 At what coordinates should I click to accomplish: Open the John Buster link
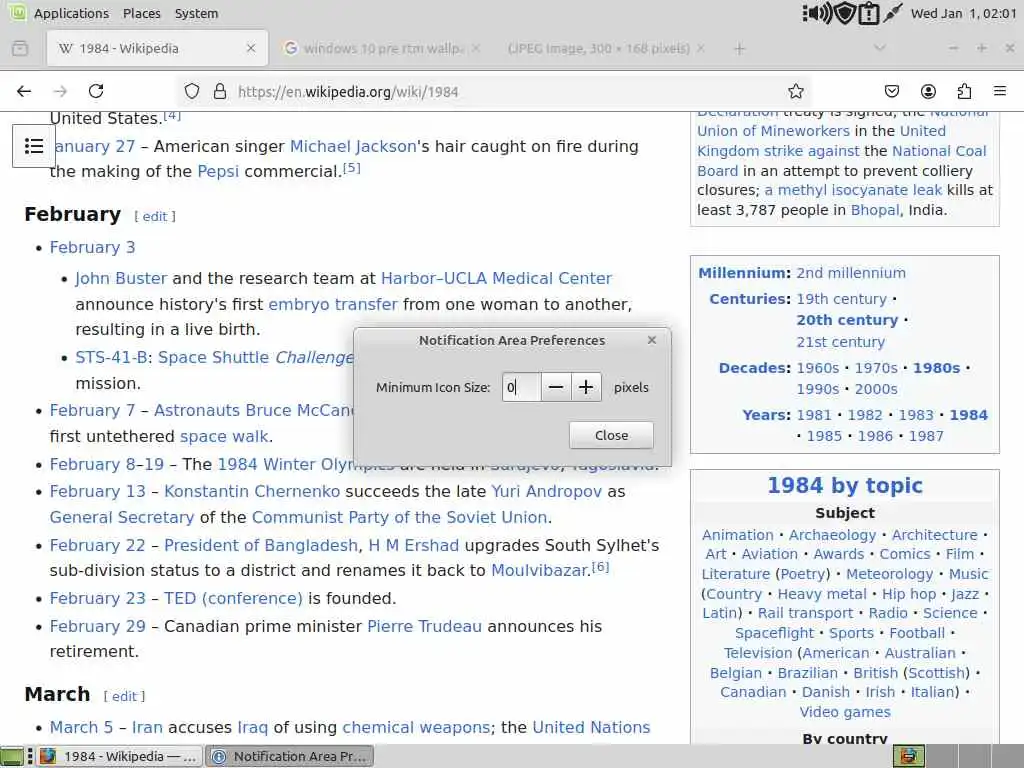coord(121,278)
